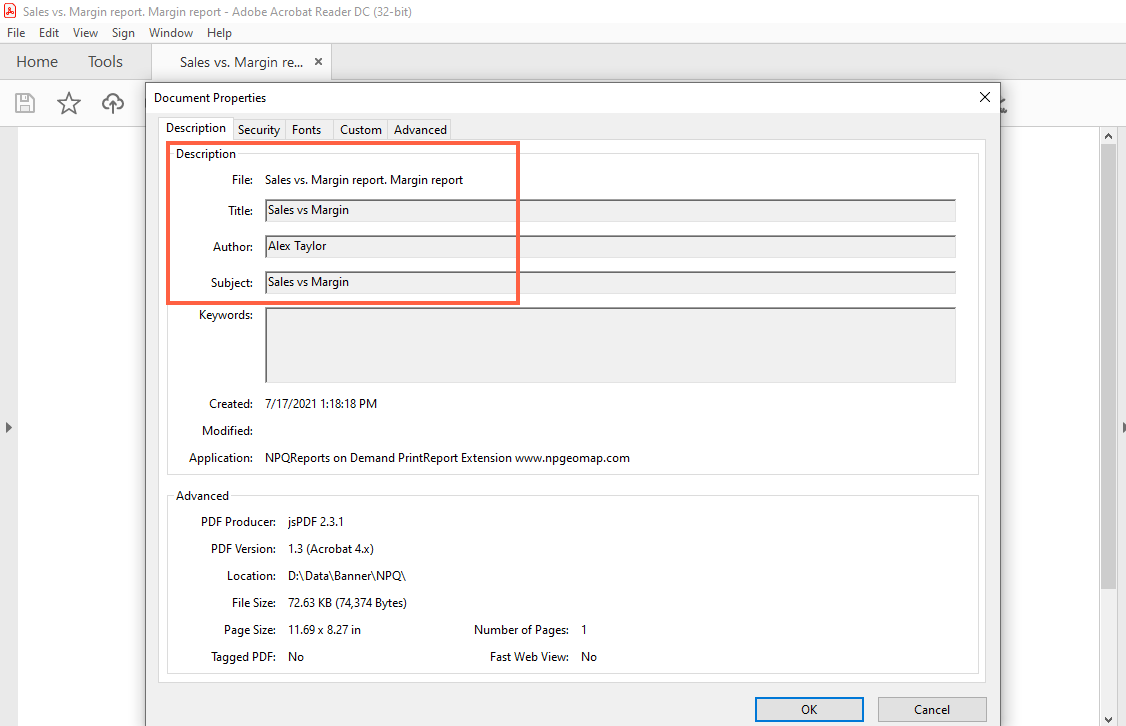This screenshot has height=726, width=1126.
Task: Click the Application value NPQReports on Demand text
Action: 447,458
